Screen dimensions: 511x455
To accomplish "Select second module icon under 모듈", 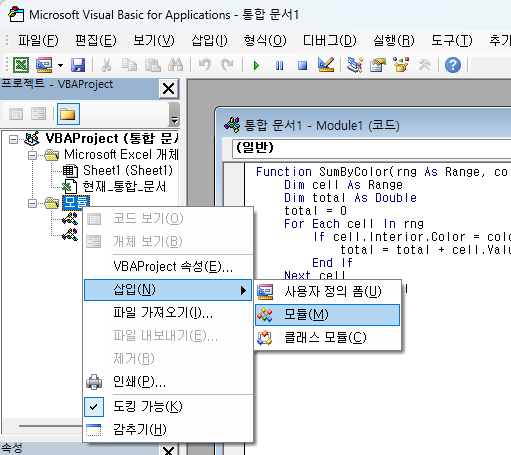I will pos(70,235).
